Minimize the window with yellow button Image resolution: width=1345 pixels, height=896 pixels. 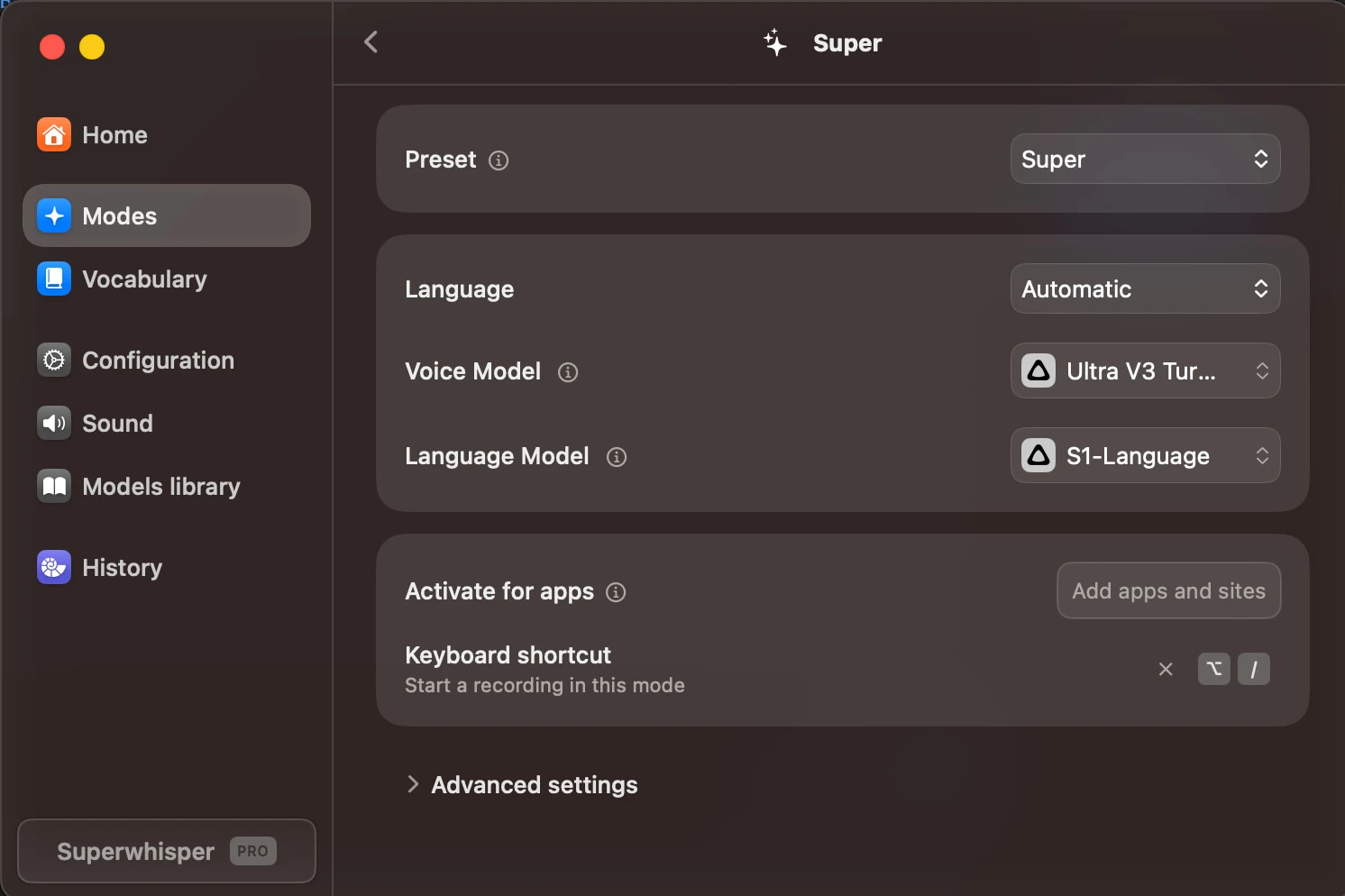pyautogui.click(x=92, y=47)
